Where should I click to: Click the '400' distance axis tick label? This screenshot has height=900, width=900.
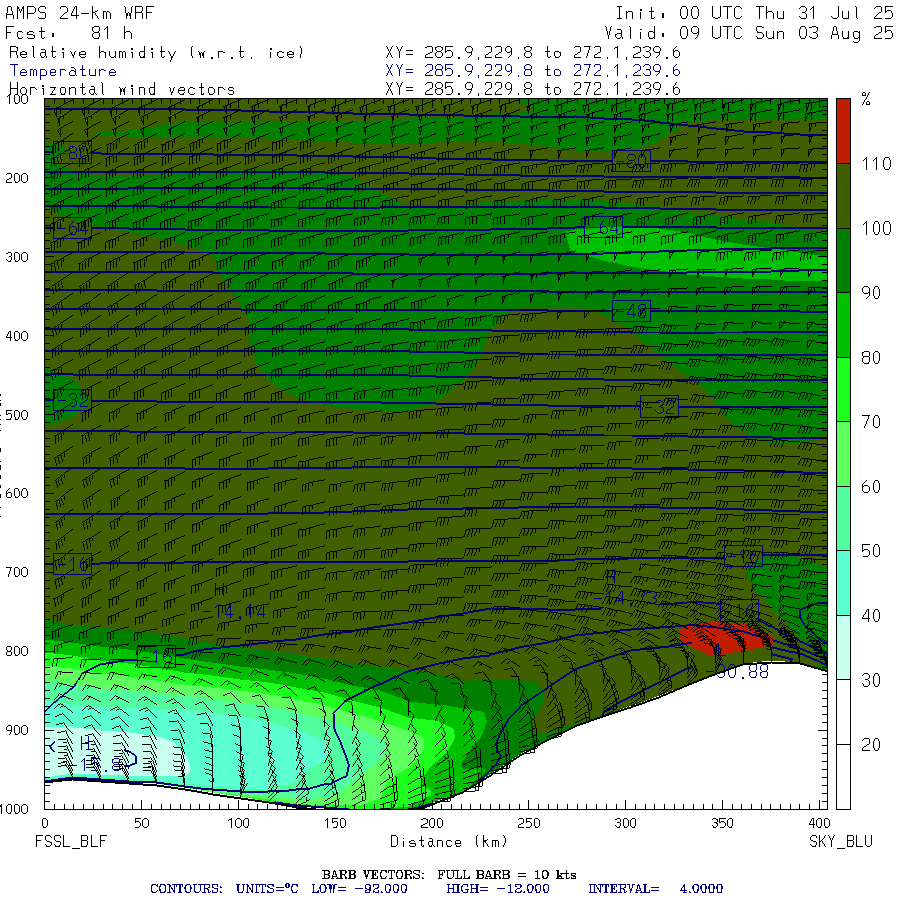[818, 823]
